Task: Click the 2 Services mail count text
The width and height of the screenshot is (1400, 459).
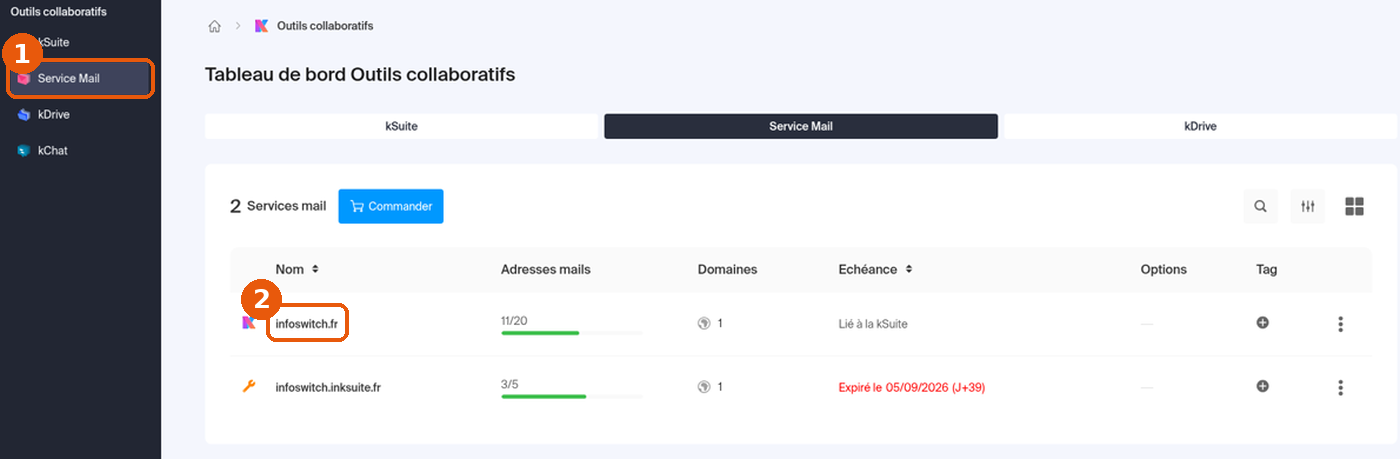Action: [x=278, y=206]
